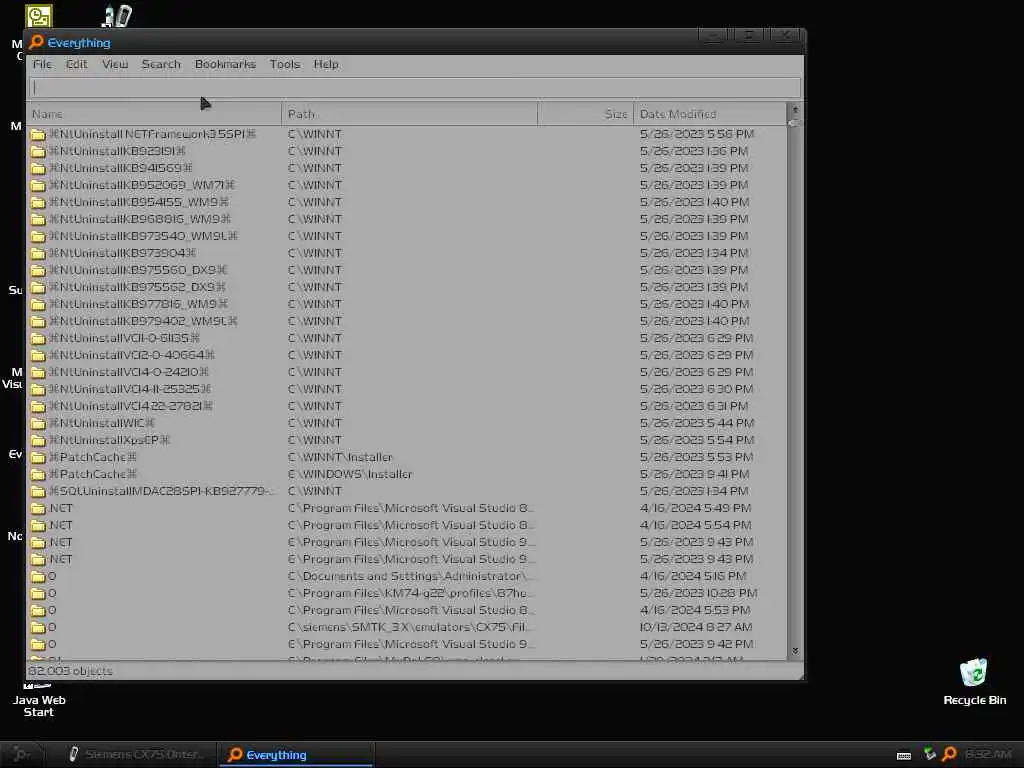The image size is (1024, 768).
Task: Click folder icon of $NtUninstallKB975562_DX9$
Action: (38, 287)
